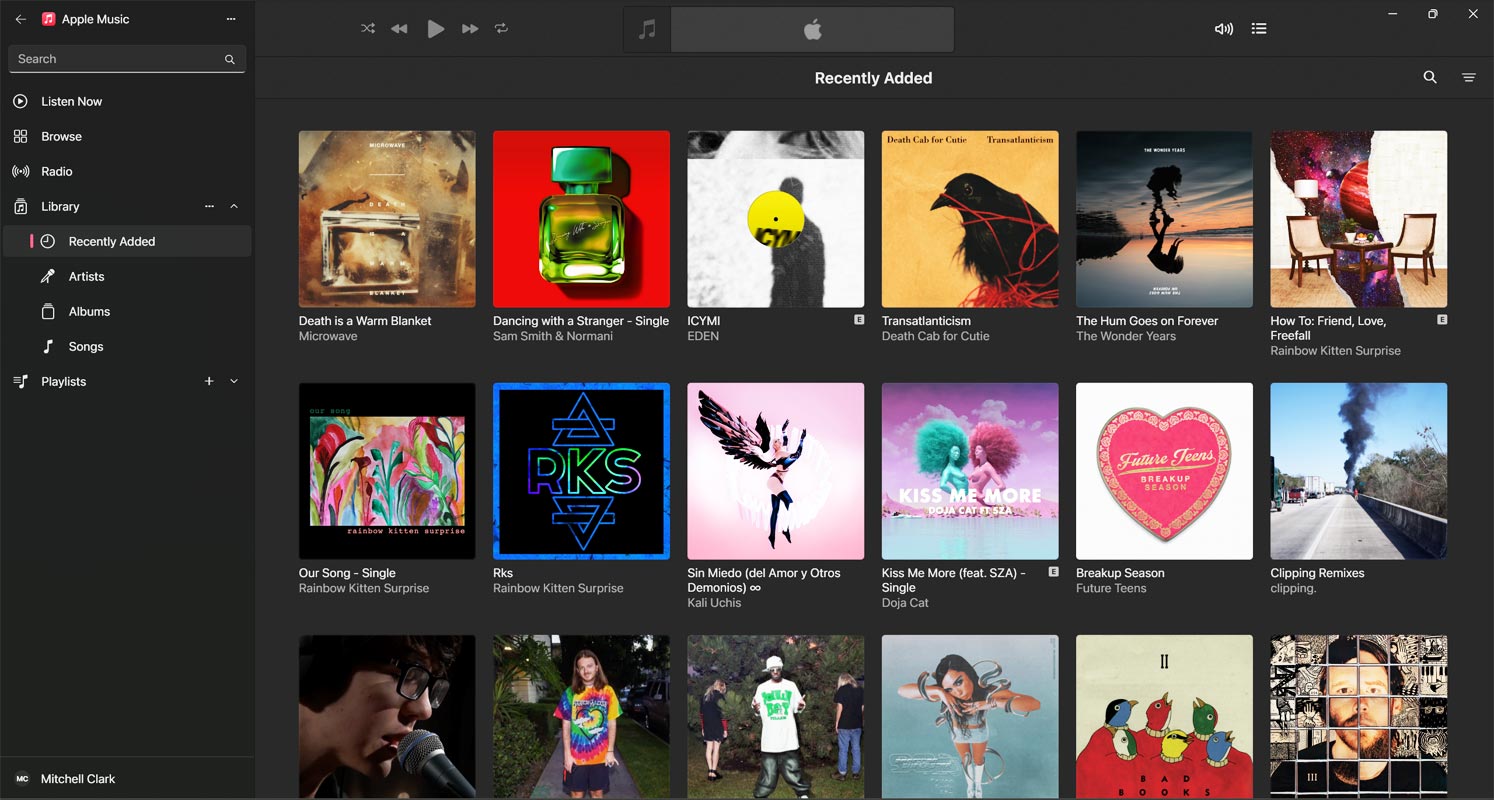Click the magnifier icon inside the Search box

click(x=229, y=59)
